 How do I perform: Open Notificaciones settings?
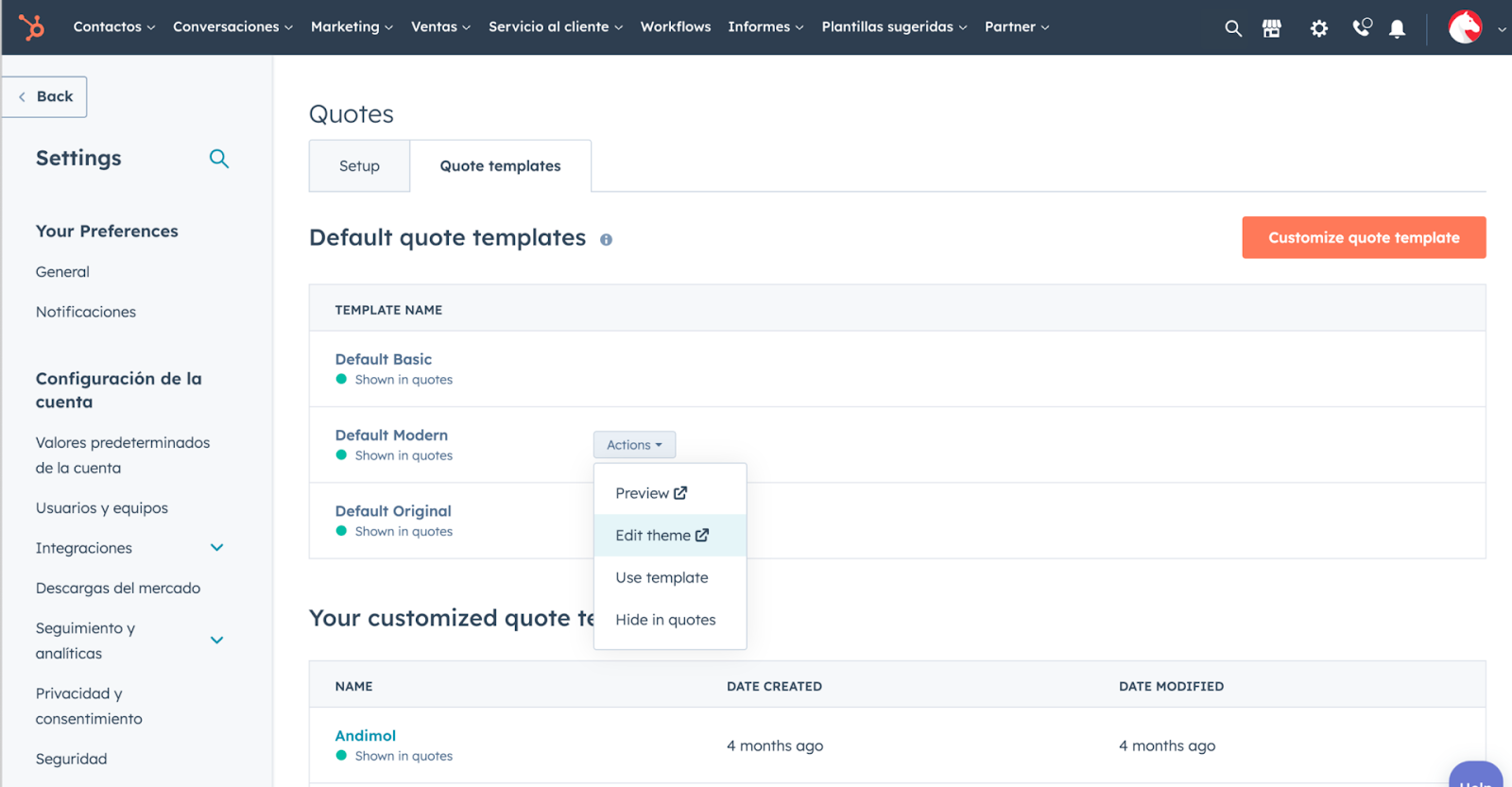[x=86, y=312]
